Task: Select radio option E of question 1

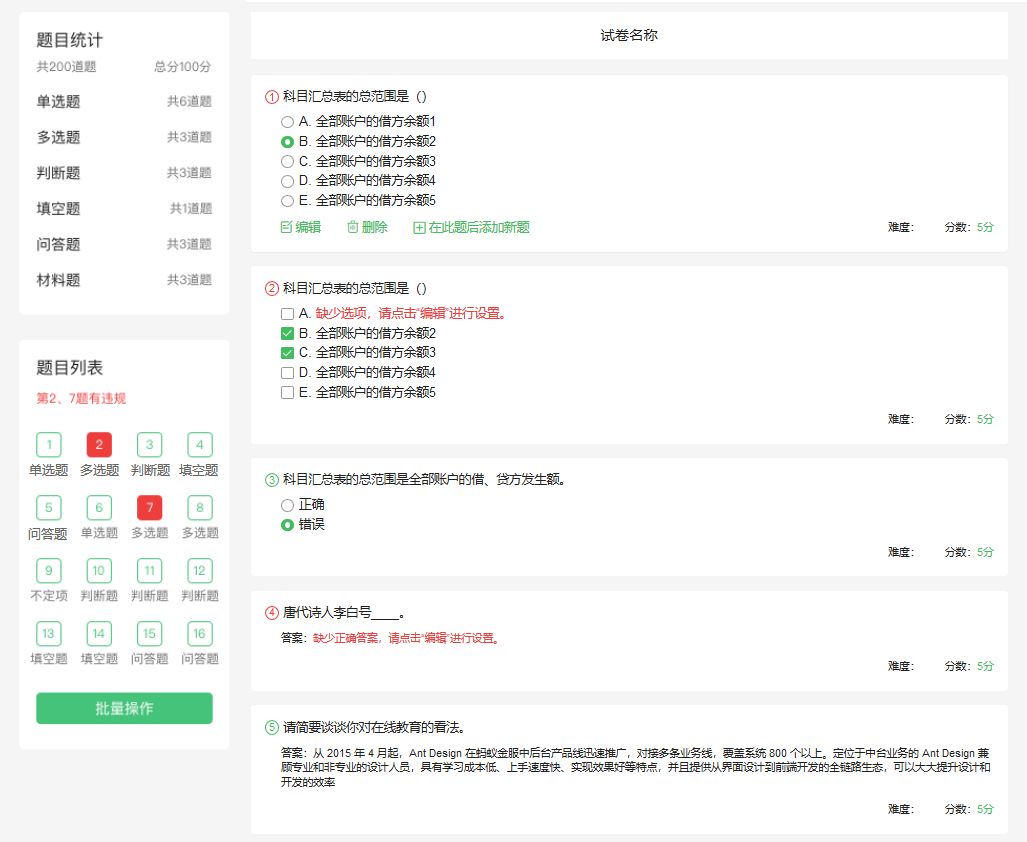Action: click(287, 201)
